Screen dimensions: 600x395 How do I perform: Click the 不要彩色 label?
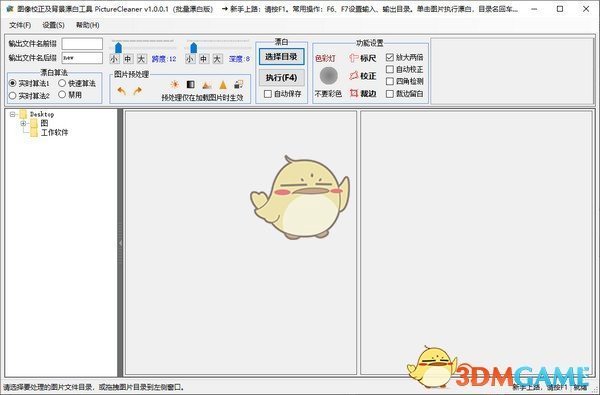328,93
